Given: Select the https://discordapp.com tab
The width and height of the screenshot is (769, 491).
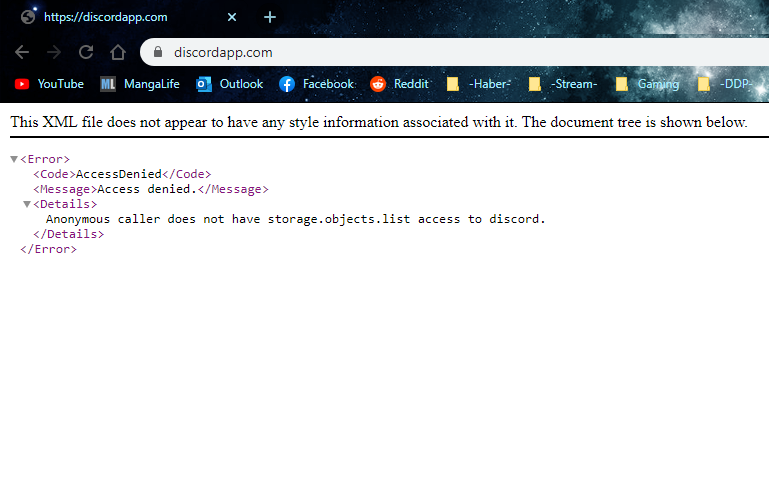Looking at the screenshot, I should (x=128, y=17).
